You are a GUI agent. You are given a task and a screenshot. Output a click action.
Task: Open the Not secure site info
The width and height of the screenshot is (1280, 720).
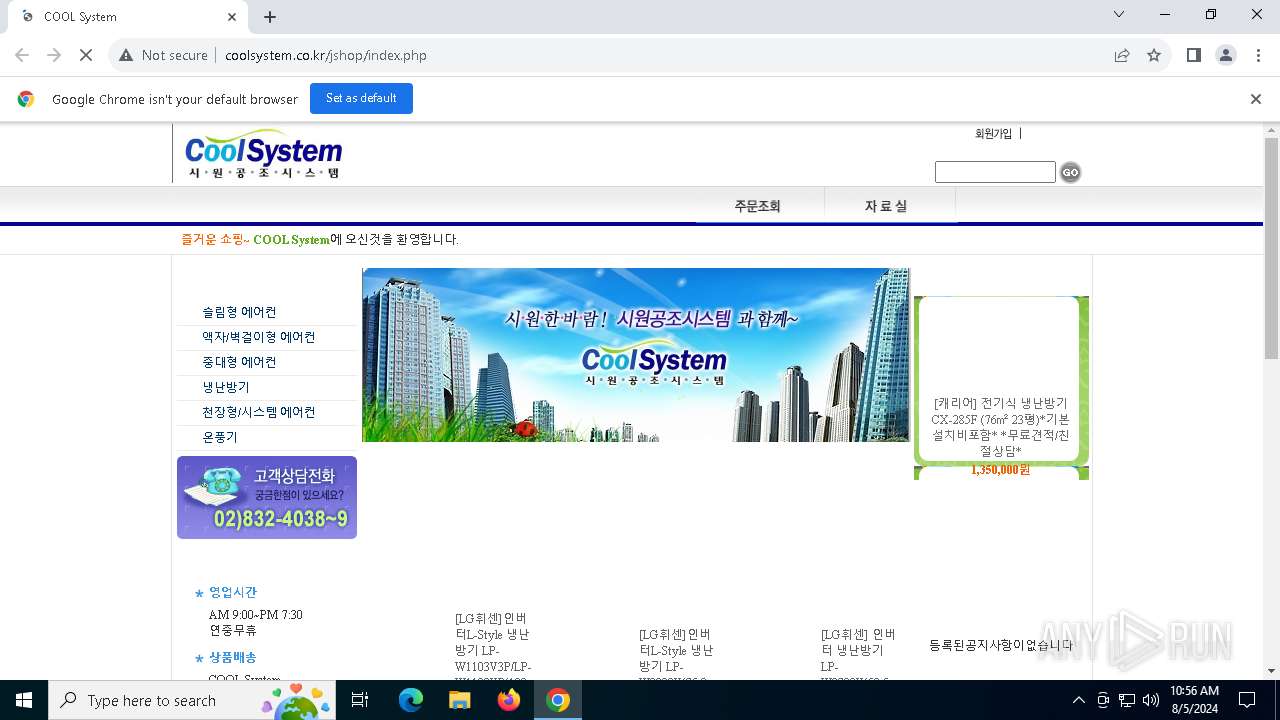click(x=163, y=55)
